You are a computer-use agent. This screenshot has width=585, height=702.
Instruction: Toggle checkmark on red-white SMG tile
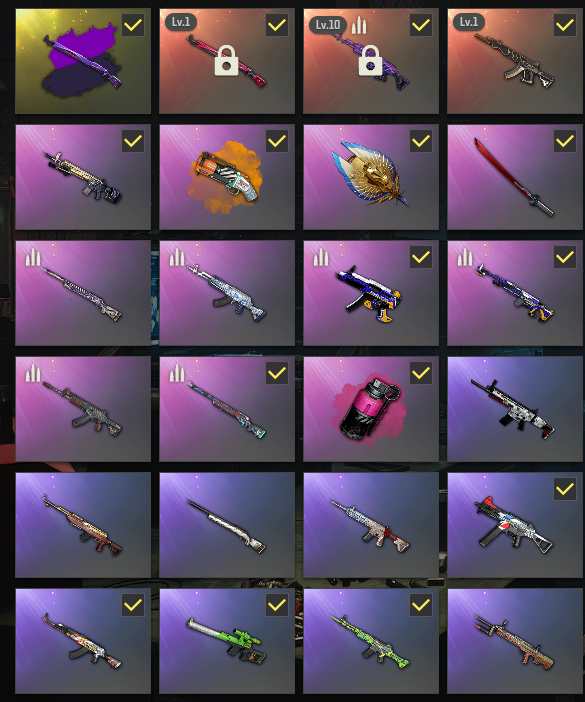[x=565, y=489]
